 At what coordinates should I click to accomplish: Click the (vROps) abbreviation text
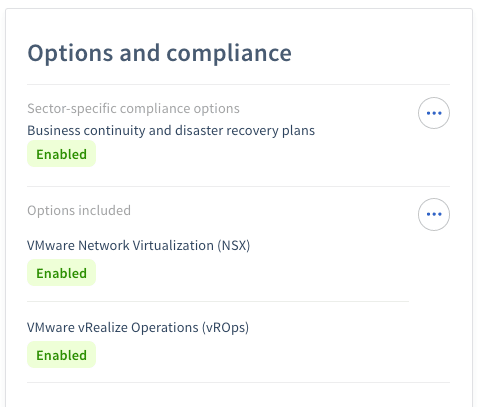(x=225, y=328)
